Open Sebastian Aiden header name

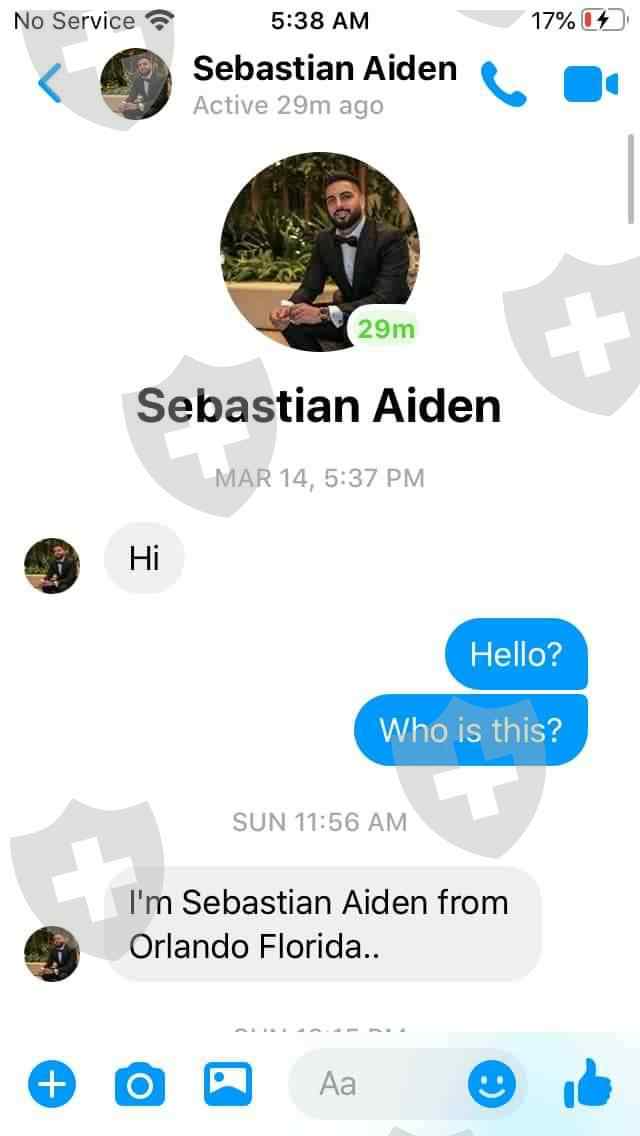[x=325, y=69]
